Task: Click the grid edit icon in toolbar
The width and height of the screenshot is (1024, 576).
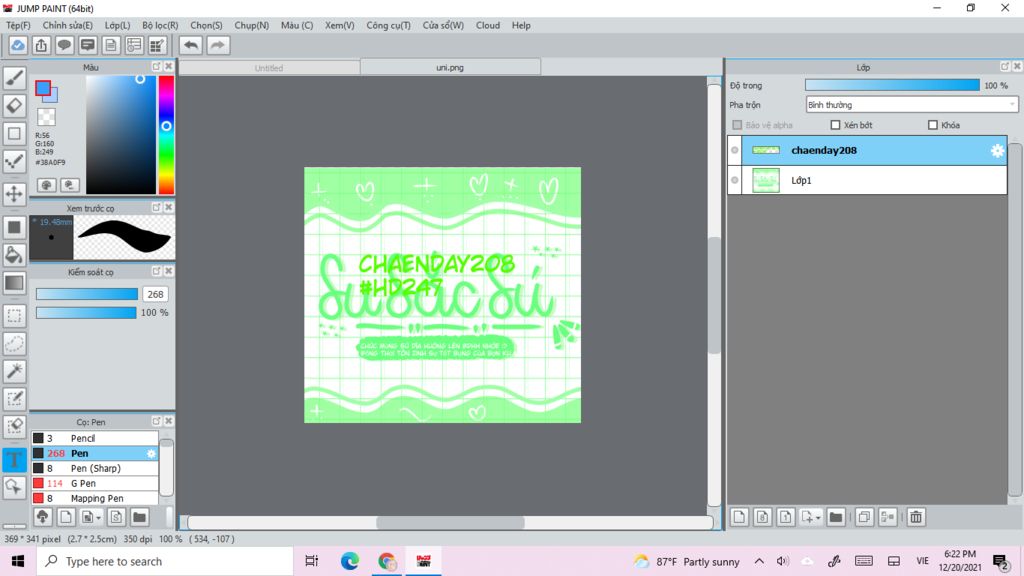Action: 157,45
